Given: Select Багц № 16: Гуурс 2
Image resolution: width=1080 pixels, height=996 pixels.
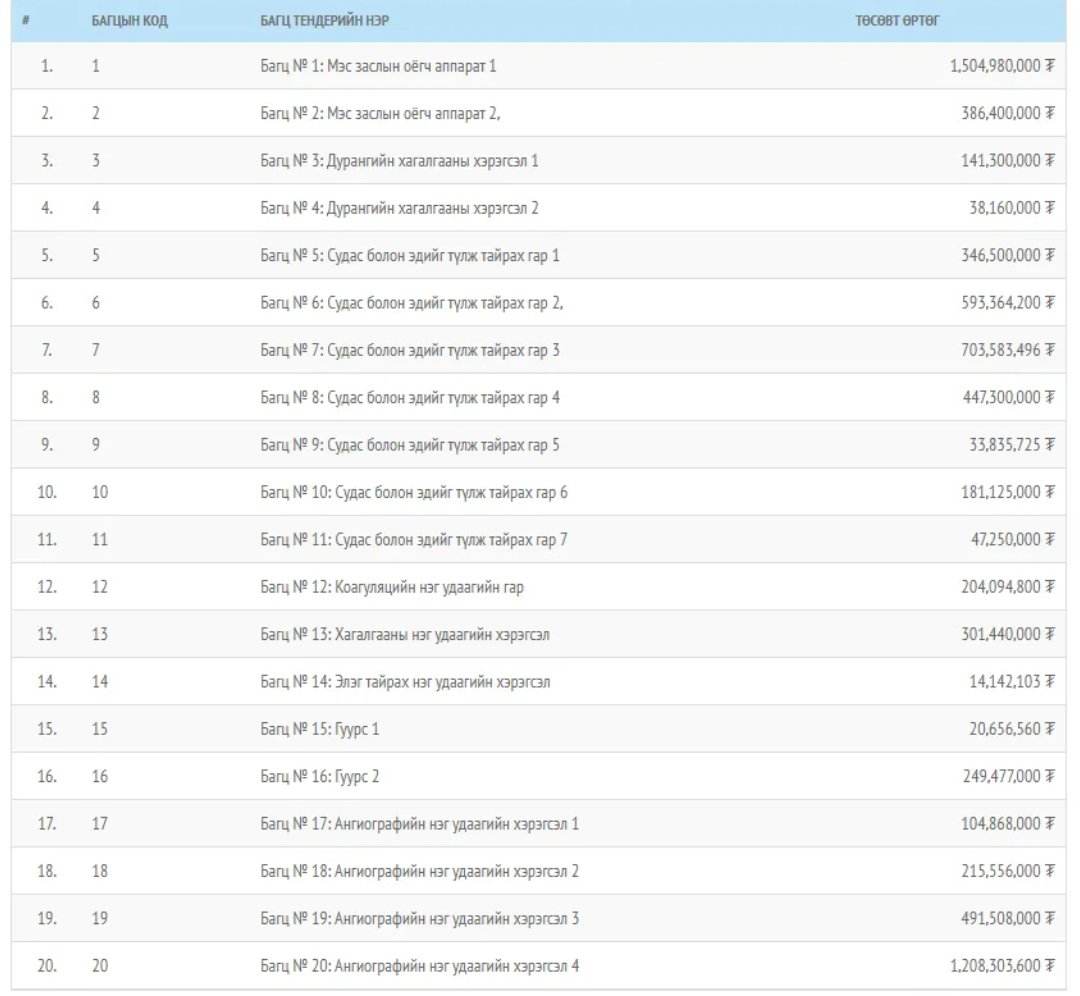Looking at the screenshot, I should [x=320, y=776].
